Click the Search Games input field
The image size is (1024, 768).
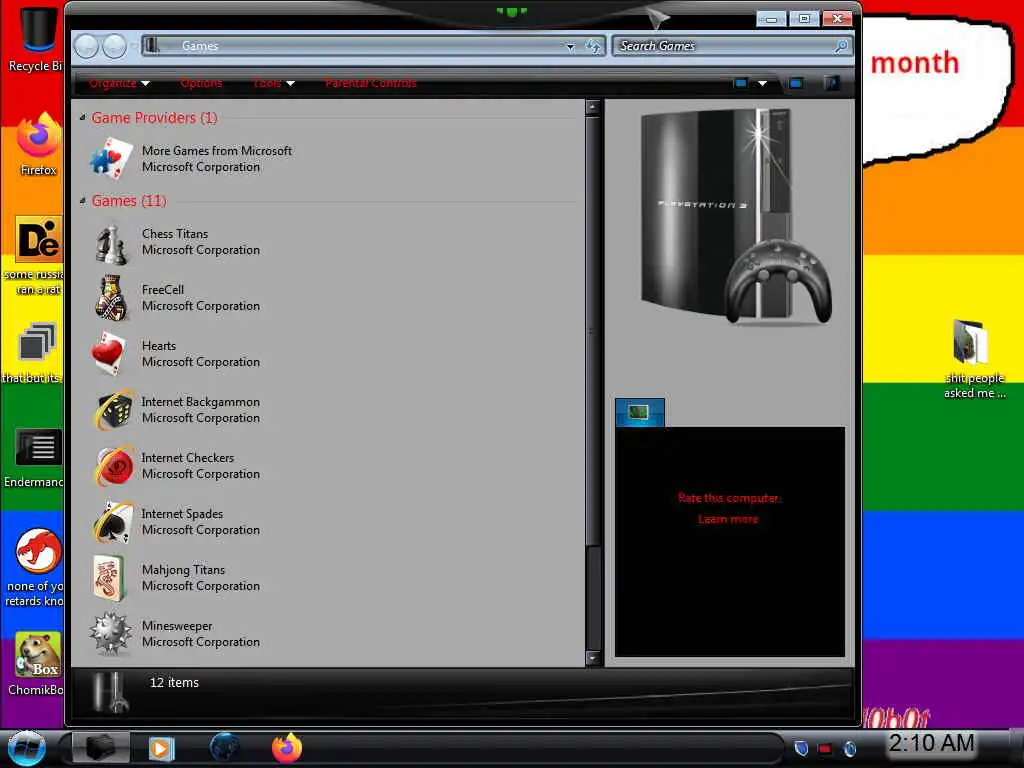tap(725, 46)
